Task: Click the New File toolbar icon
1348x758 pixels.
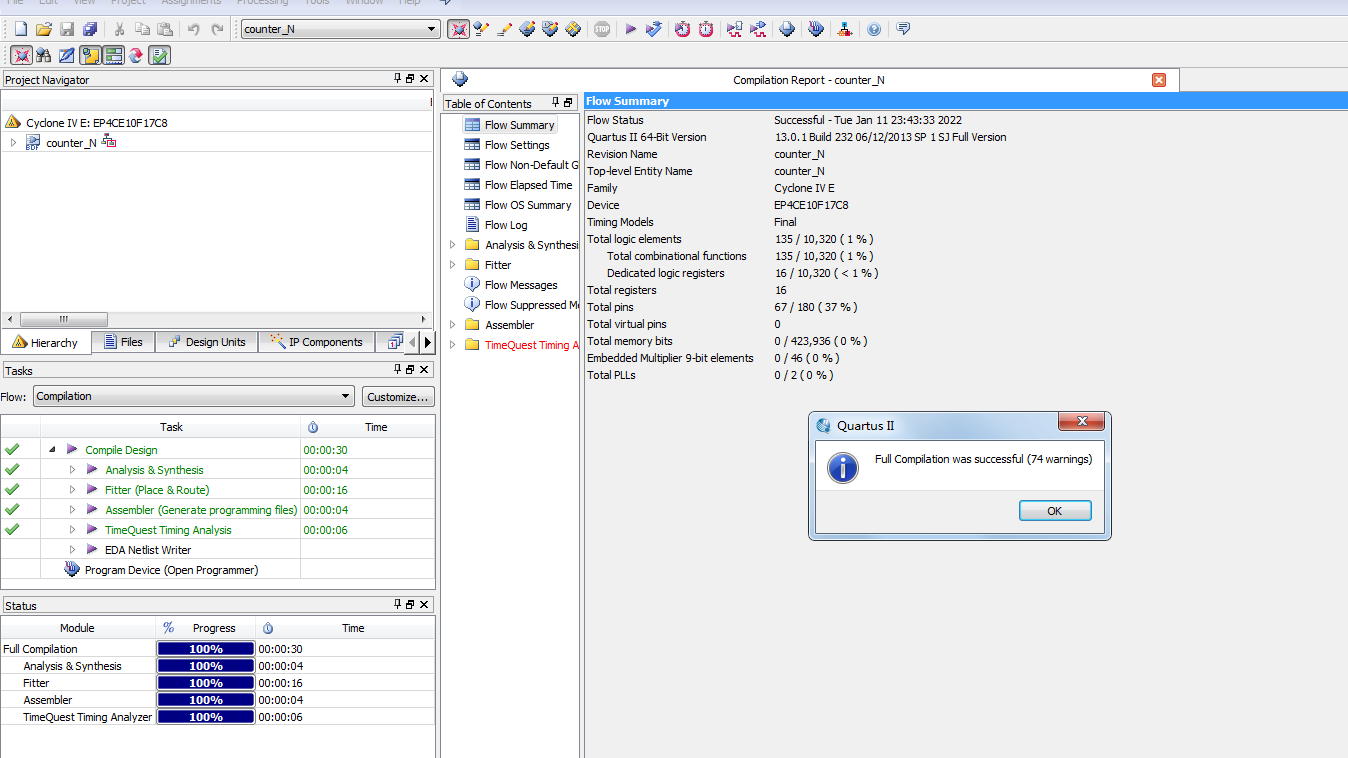Action: [20, 29]
